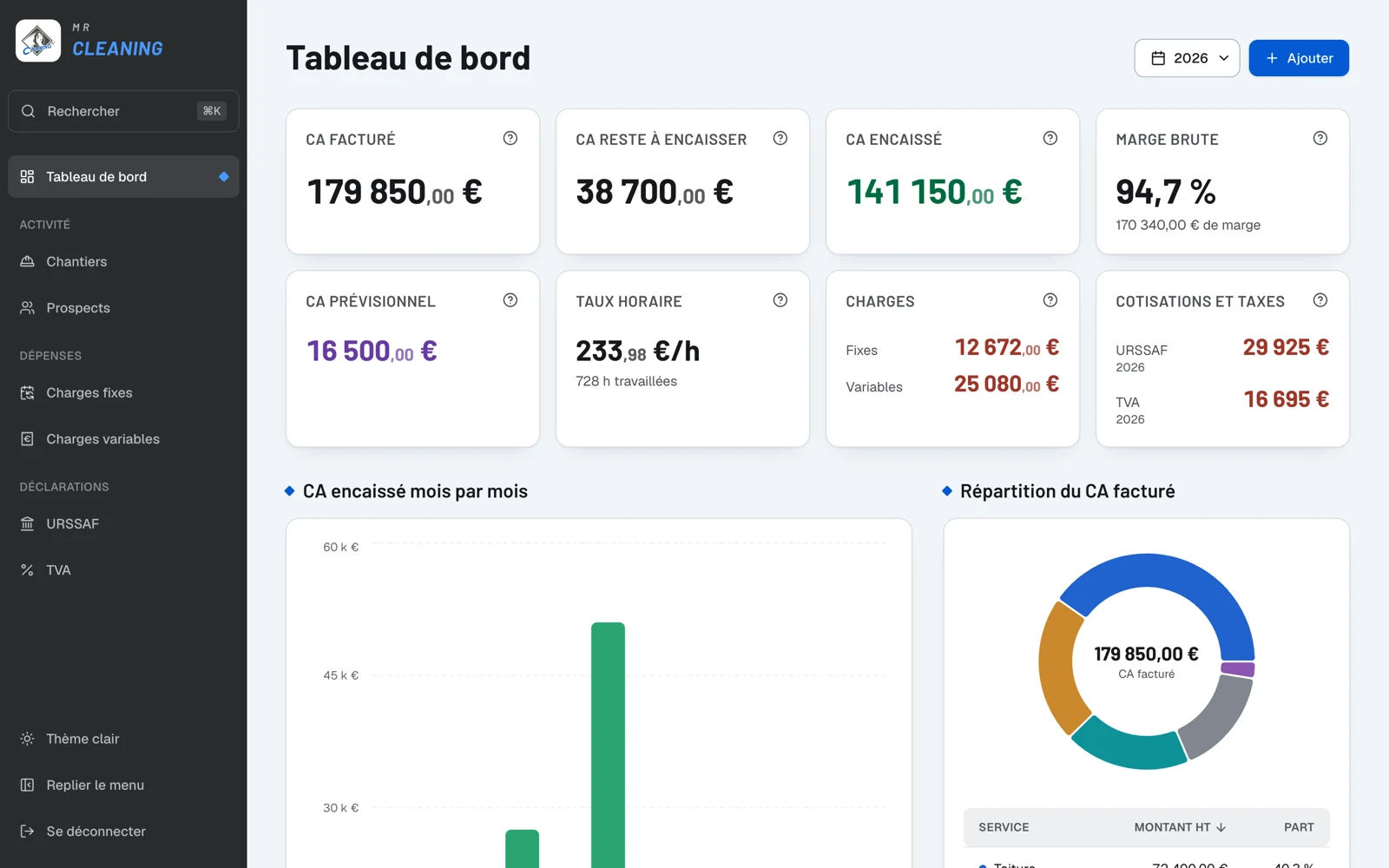Click the TVA 16 695 € amount

coord(1287,399)
